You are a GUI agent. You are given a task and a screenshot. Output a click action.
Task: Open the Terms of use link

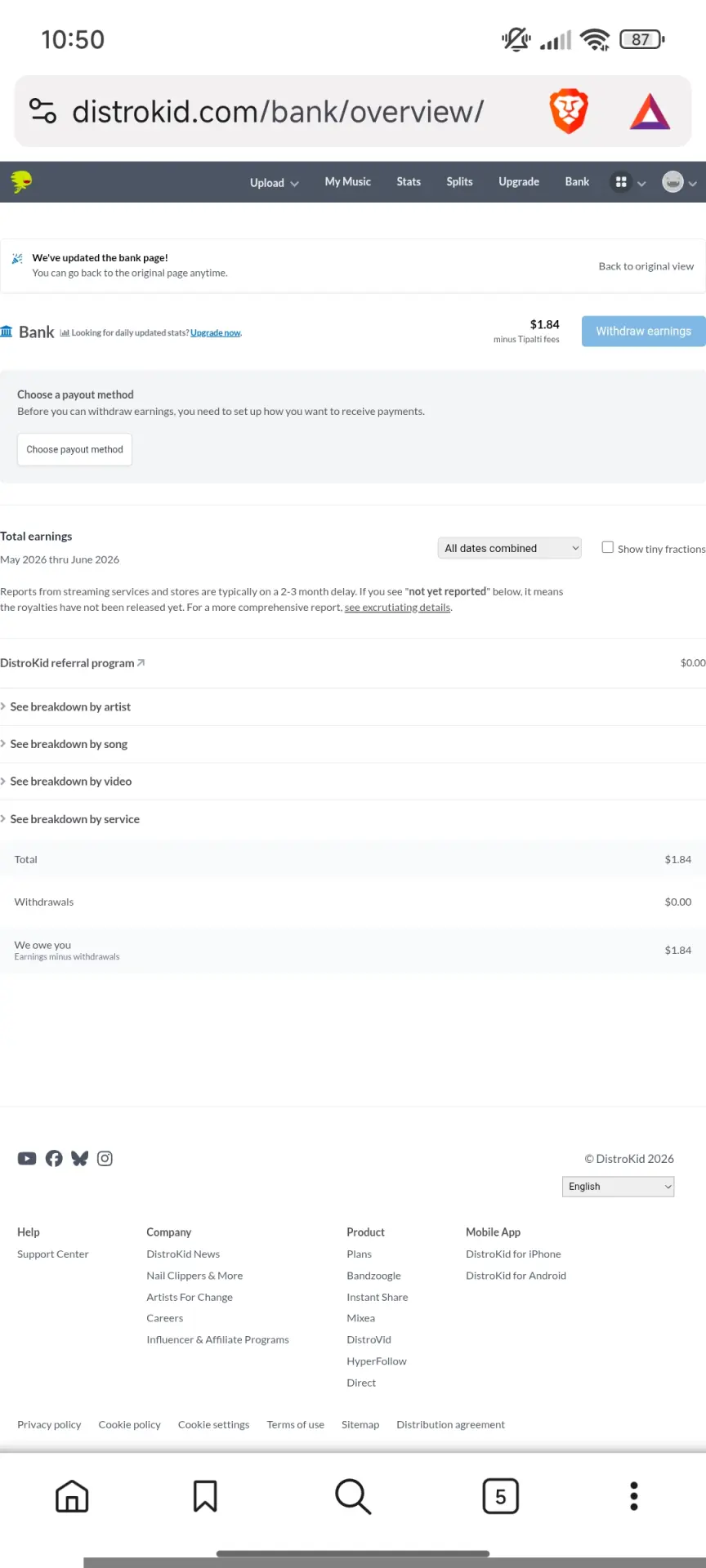click(x=295, y=1424)
